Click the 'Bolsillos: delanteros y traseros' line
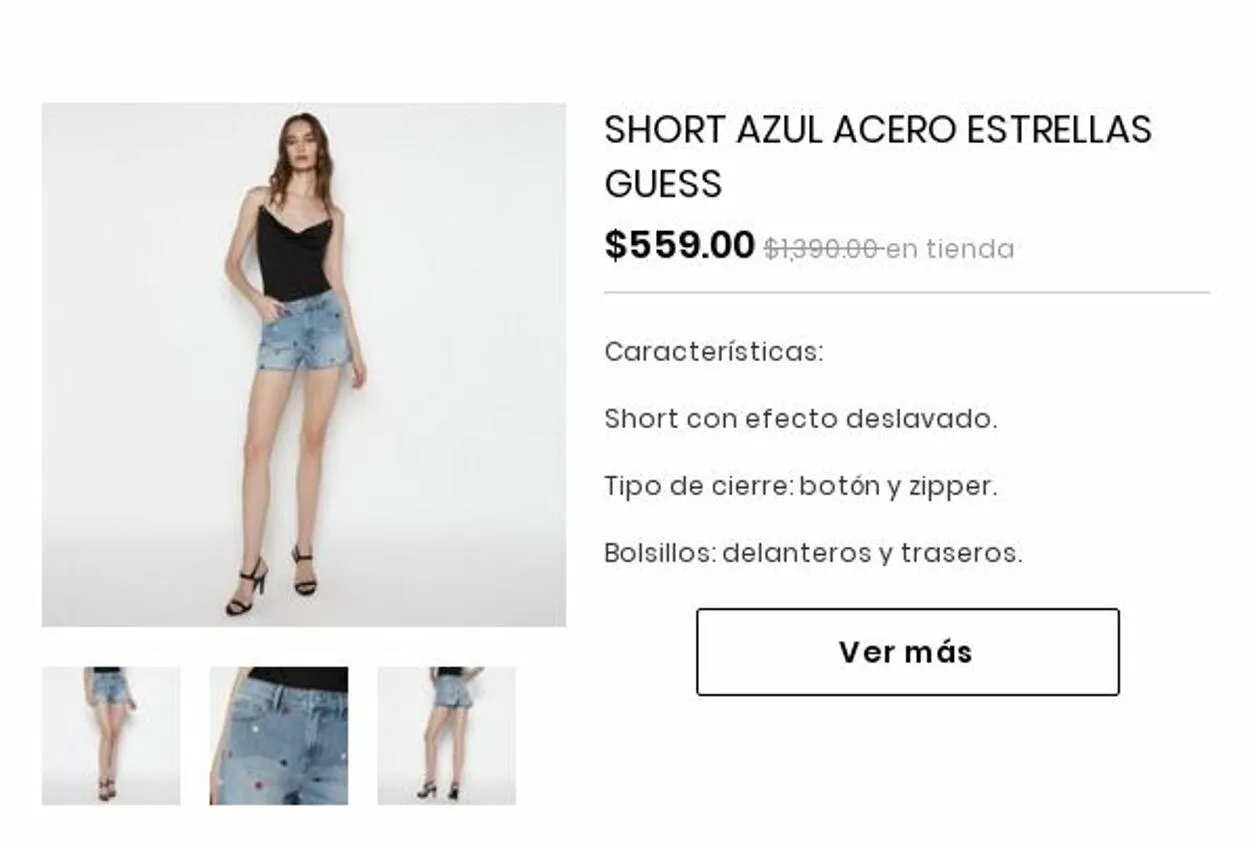This screenshot has height=845, width=1250. (813, 553)
